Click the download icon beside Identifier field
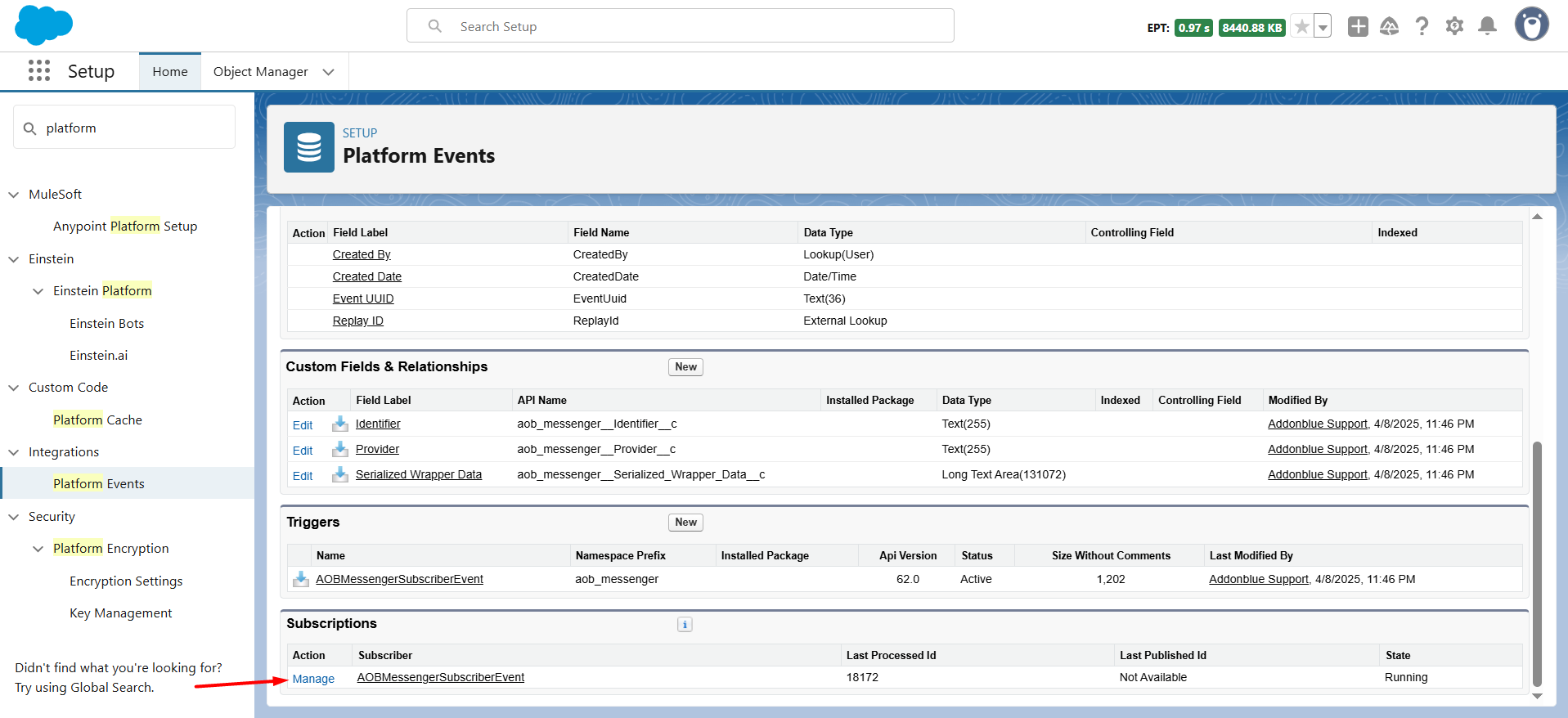This screenshot has height=718, width=1568. [x=340, y=424]
